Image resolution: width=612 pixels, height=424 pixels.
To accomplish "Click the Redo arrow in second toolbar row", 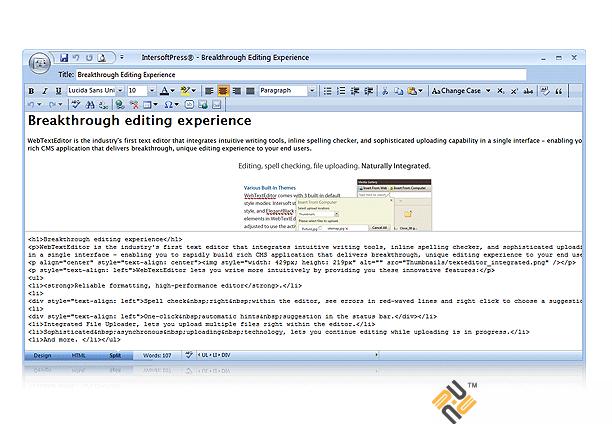I will [x=52, y=105].
